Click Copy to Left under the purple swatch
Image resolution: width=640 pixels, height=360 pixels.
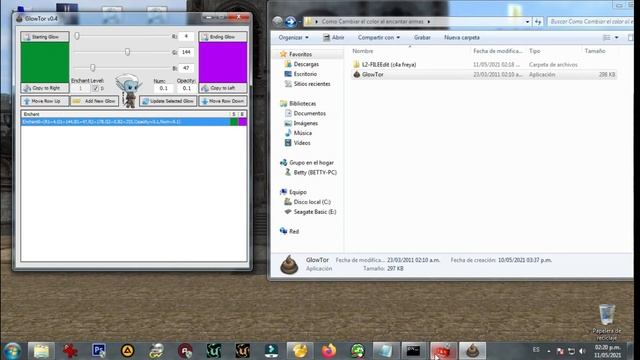223,88
